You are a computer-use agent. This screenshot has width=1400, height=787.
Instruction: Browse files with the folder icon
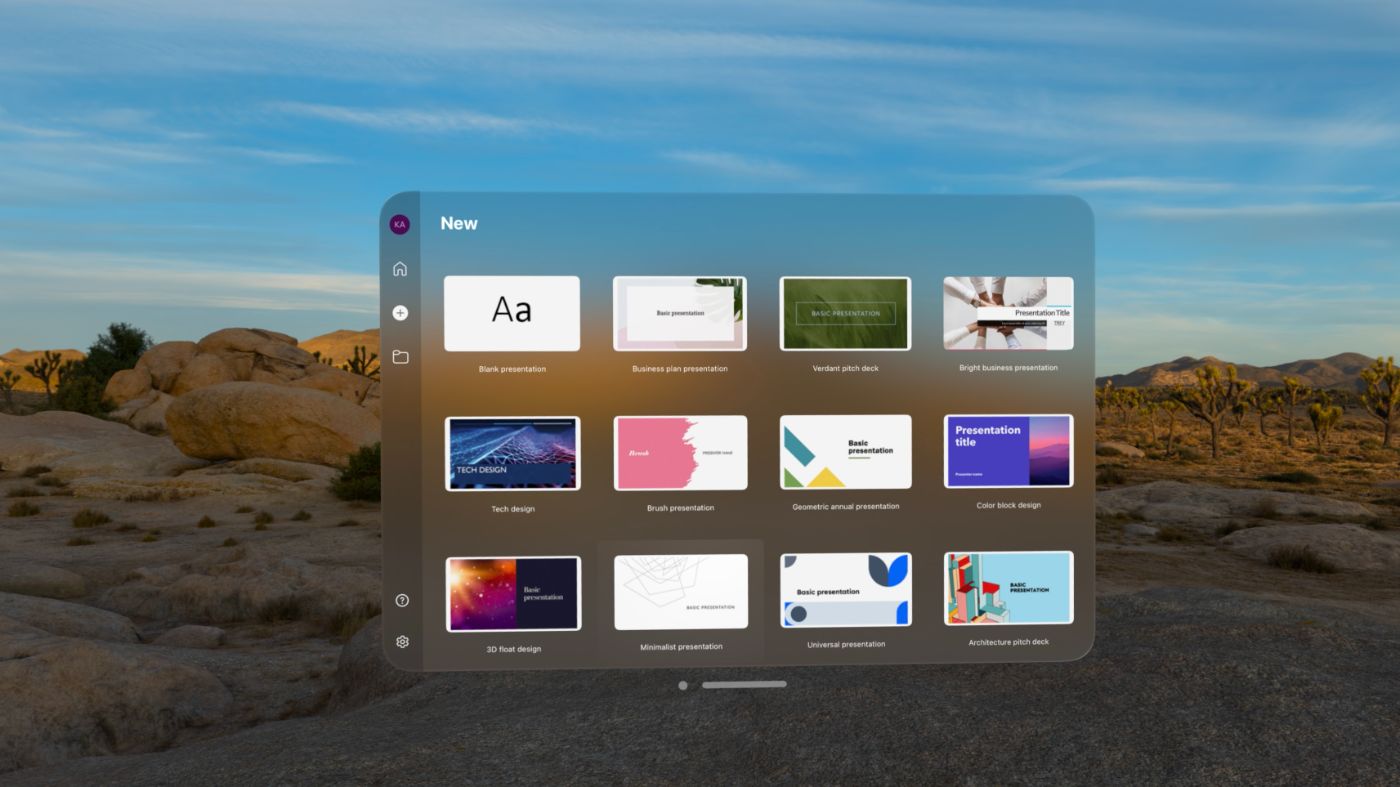click(x=399, y=356)
